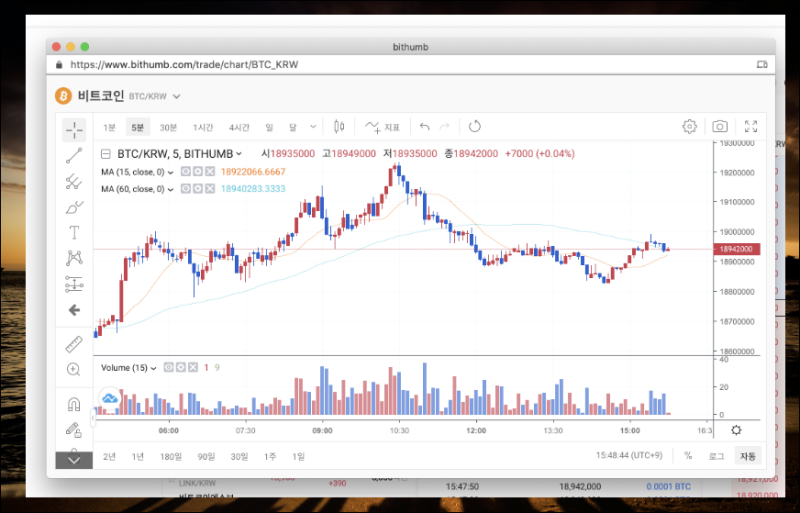The width and height of the screenshot is (800, 513).
Task: Hide the Volume indicator with eye icon
Action: tap(168, 368)
